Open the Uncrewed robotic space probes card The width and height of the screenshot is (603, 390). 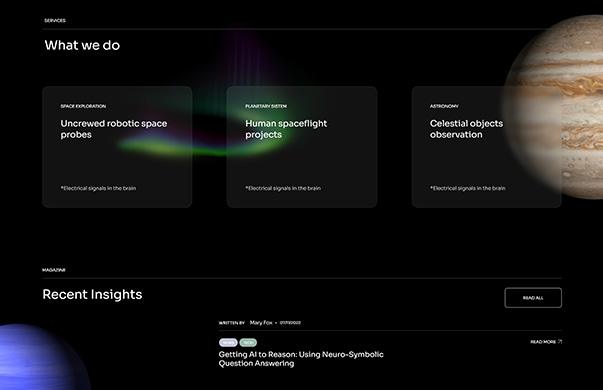117,147
